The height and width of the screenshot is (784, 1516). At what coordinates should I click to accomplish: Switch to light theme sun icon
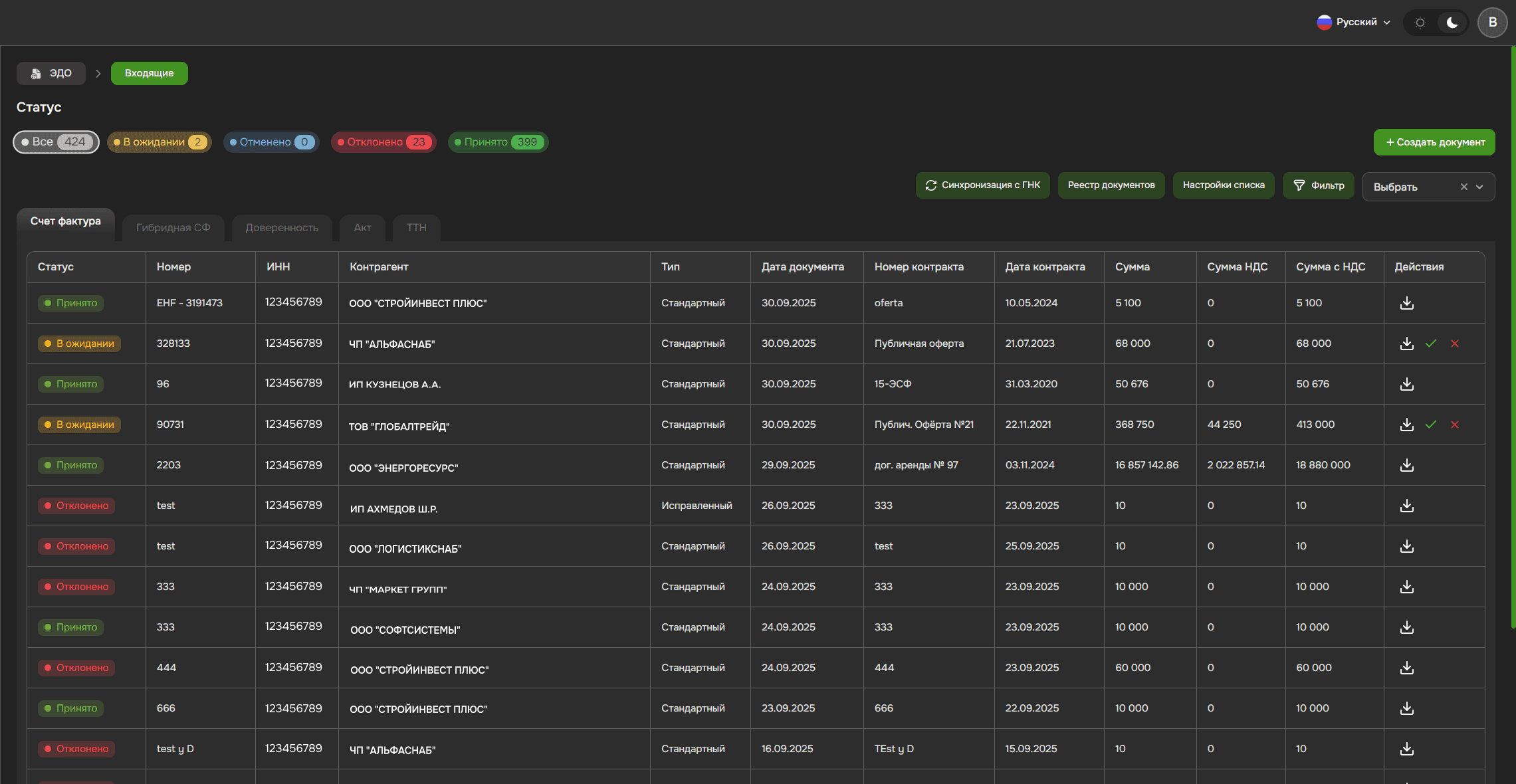coord(1420,23)
